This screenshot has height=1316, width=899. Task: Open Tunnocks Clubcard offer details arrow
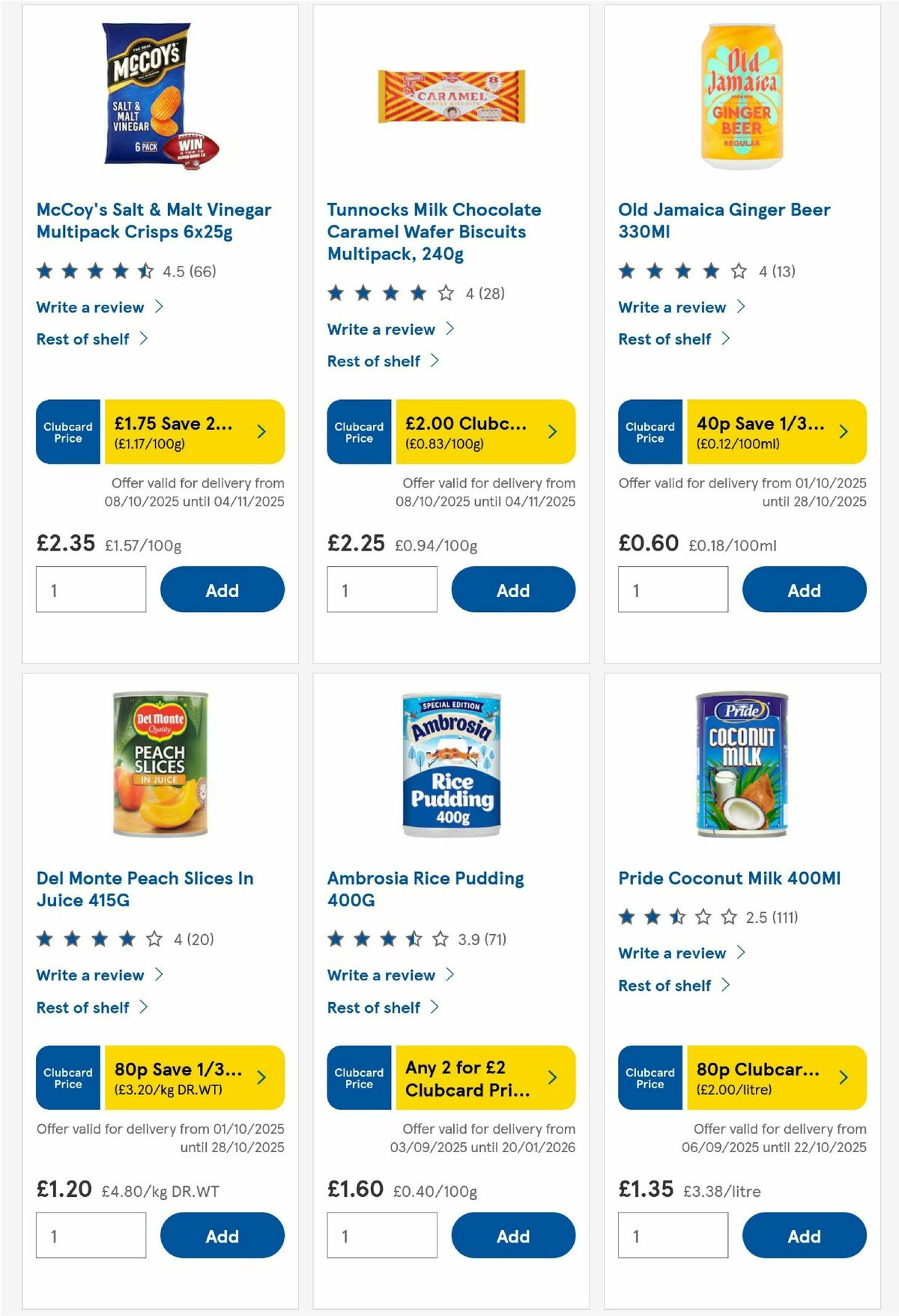pos(552,431)
